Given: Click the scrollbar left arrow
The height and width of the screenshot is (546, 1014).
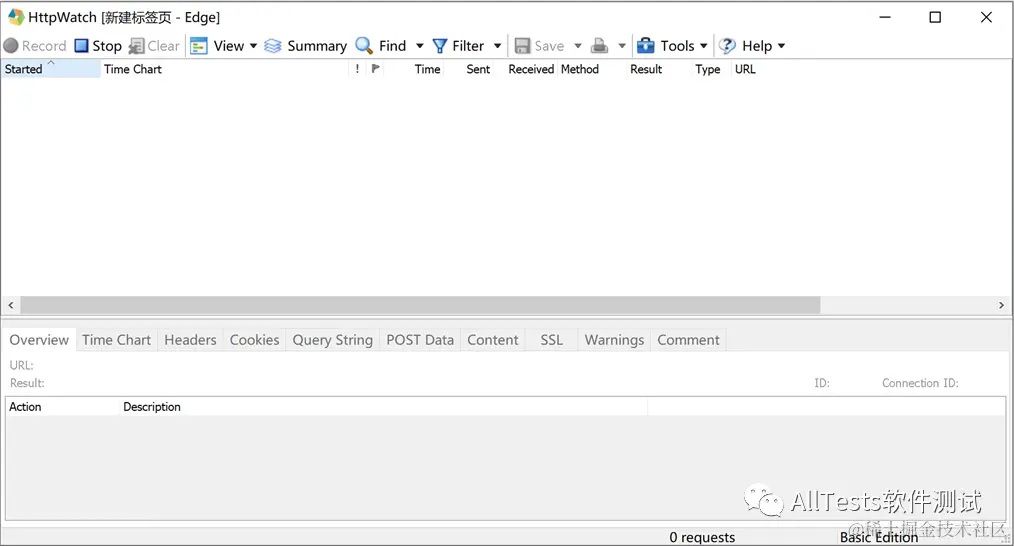Looking at the screenshot, I should [10, 305].
